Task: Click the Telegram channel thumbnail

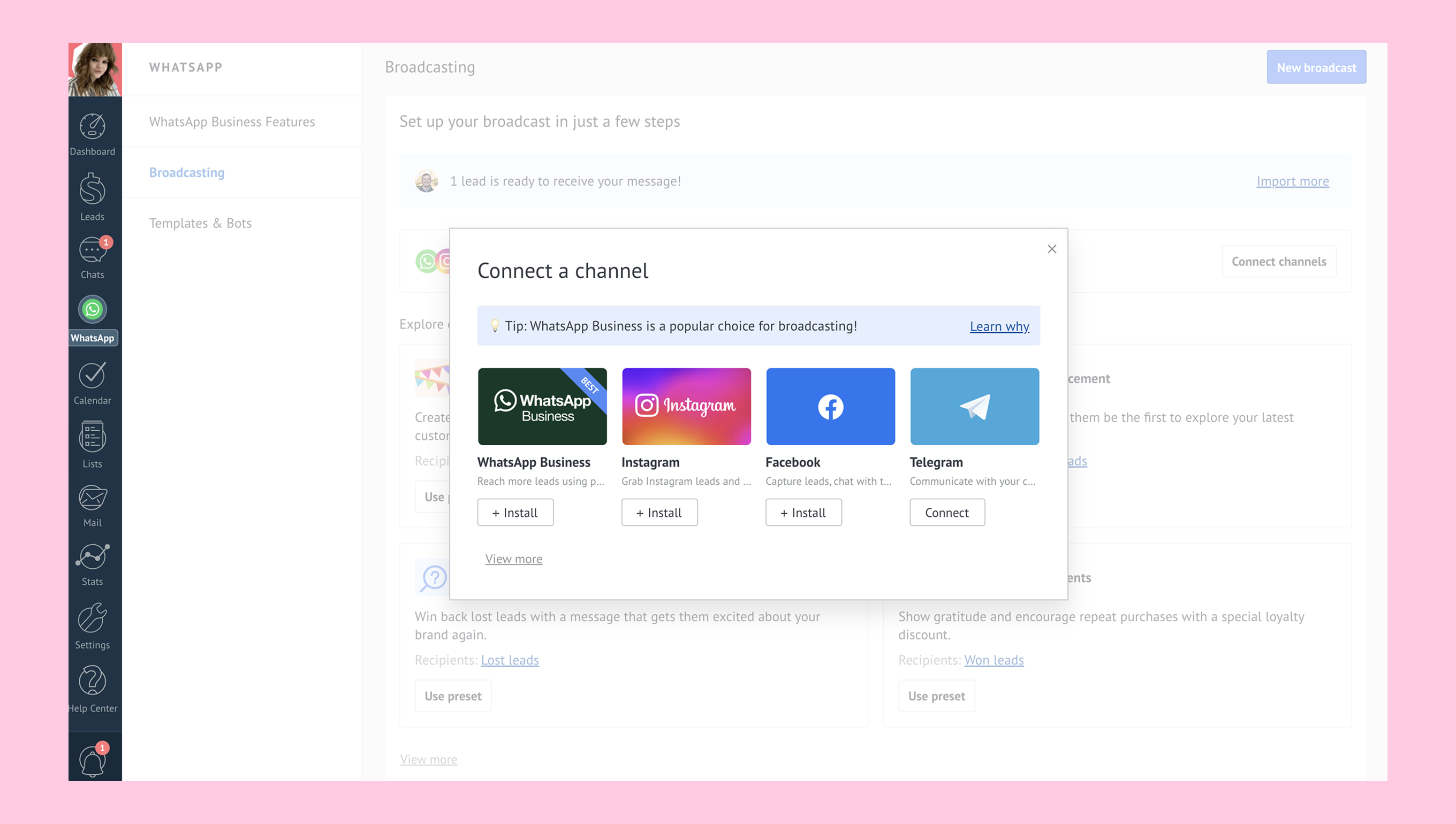Action: click(974, 406)
